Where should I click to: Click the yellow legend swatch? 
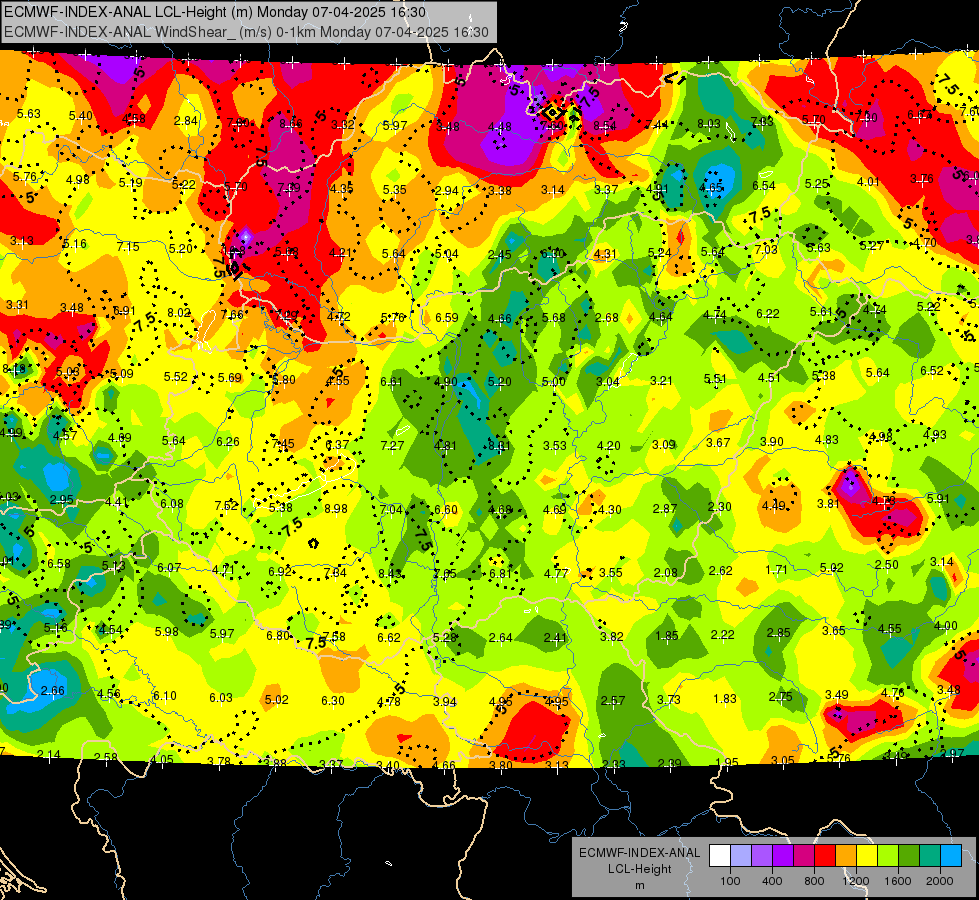(x=867, y=856)
